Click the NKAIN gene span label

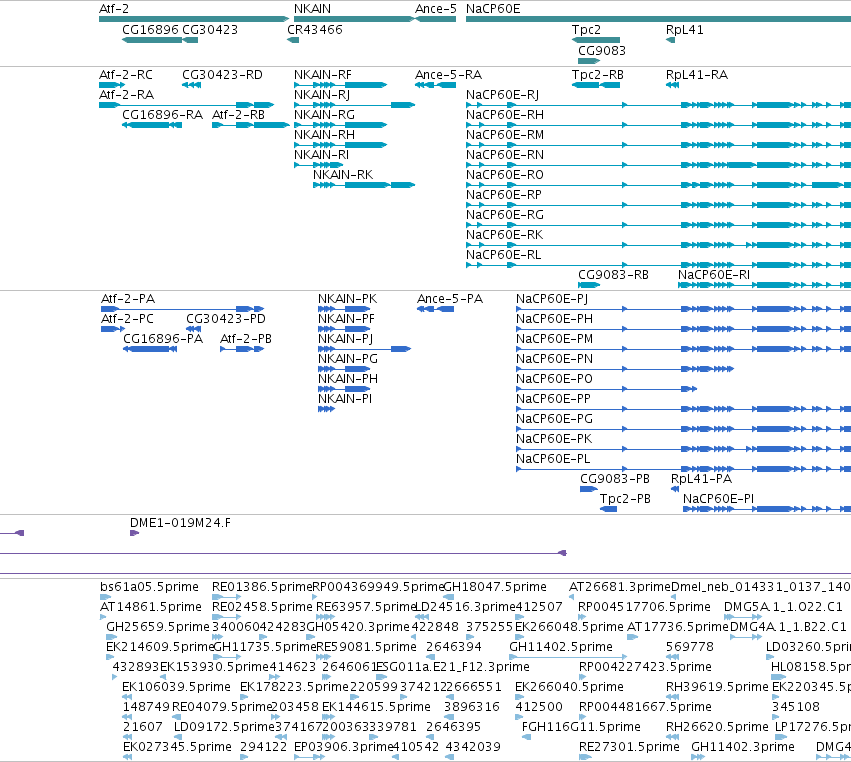pos(312,9)
